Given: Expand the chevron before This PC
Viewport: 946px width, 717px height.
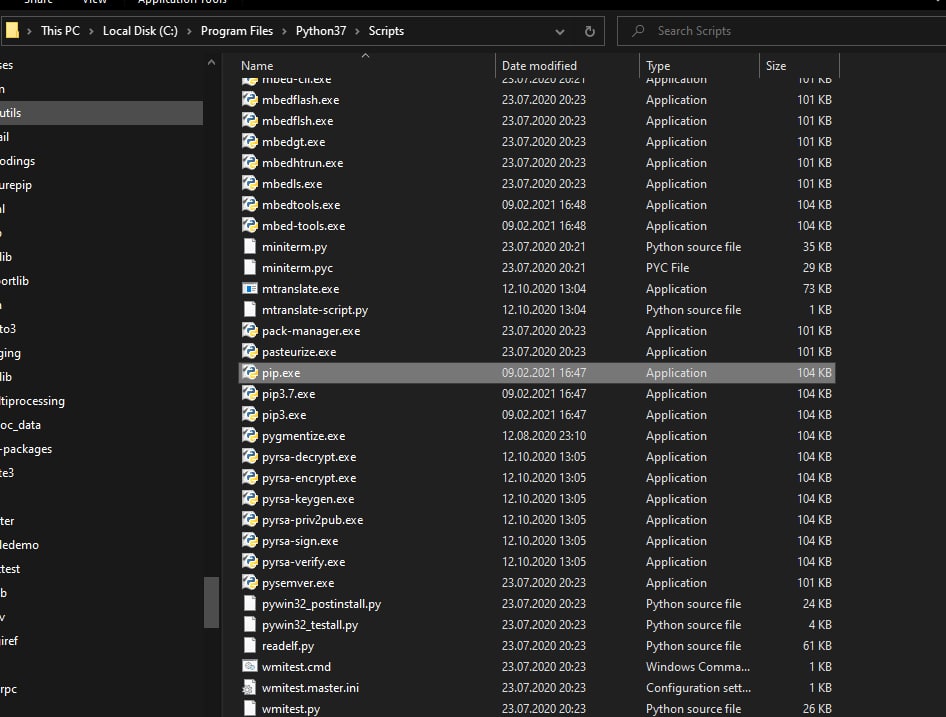Looking at the screenshot, I should [x=29, y=31].
